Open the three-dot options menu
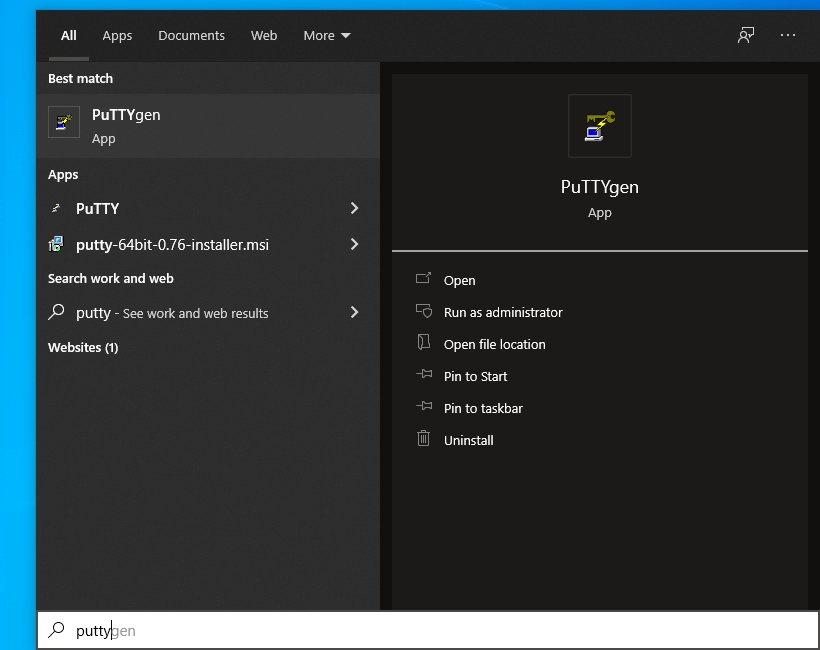The width and height of the screenshot is (820, 650). pos(788,35)
